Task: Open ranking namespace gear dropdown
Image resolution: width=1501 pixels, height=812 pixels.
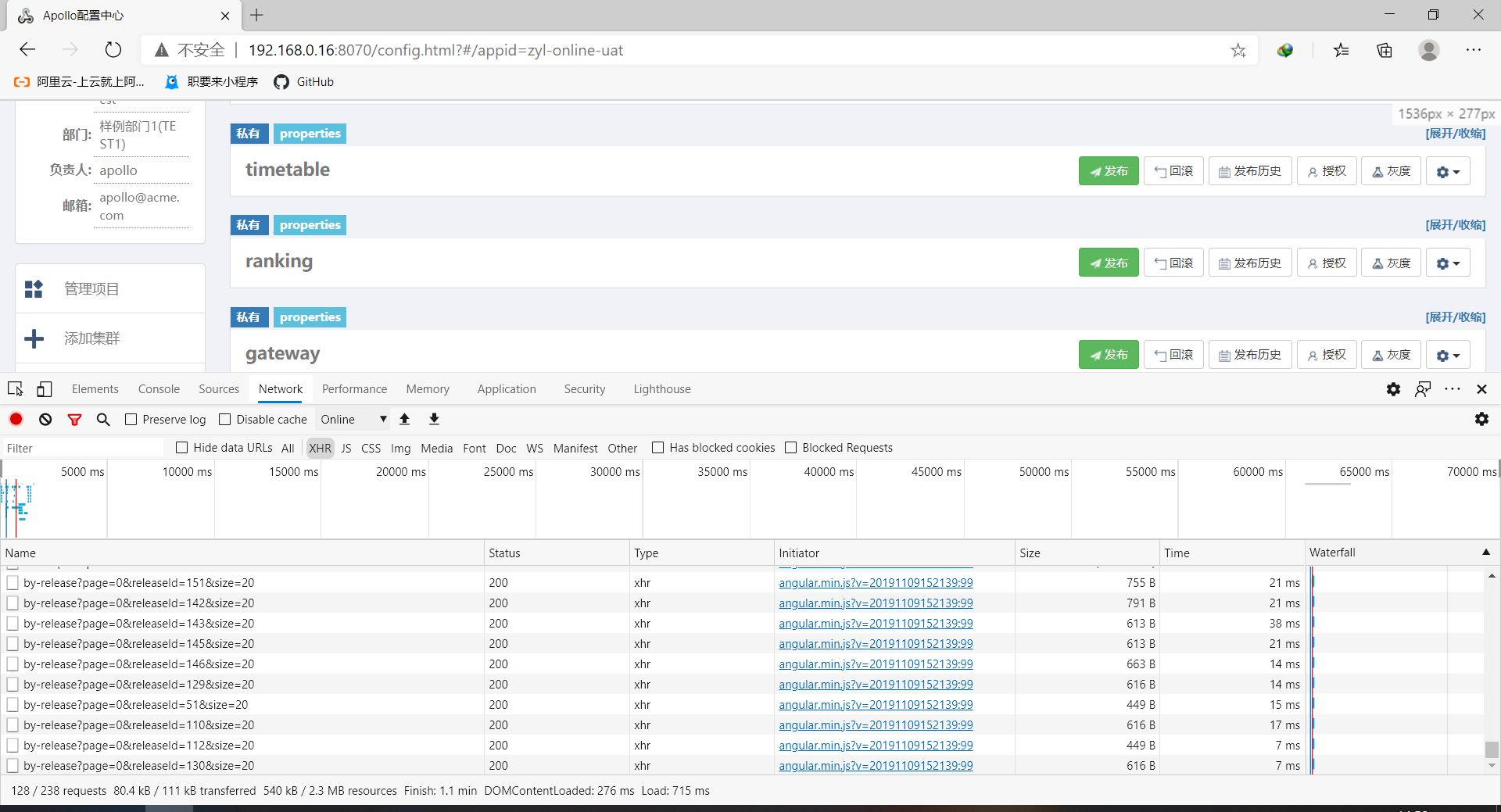Action: click(x=1448, y=263)
